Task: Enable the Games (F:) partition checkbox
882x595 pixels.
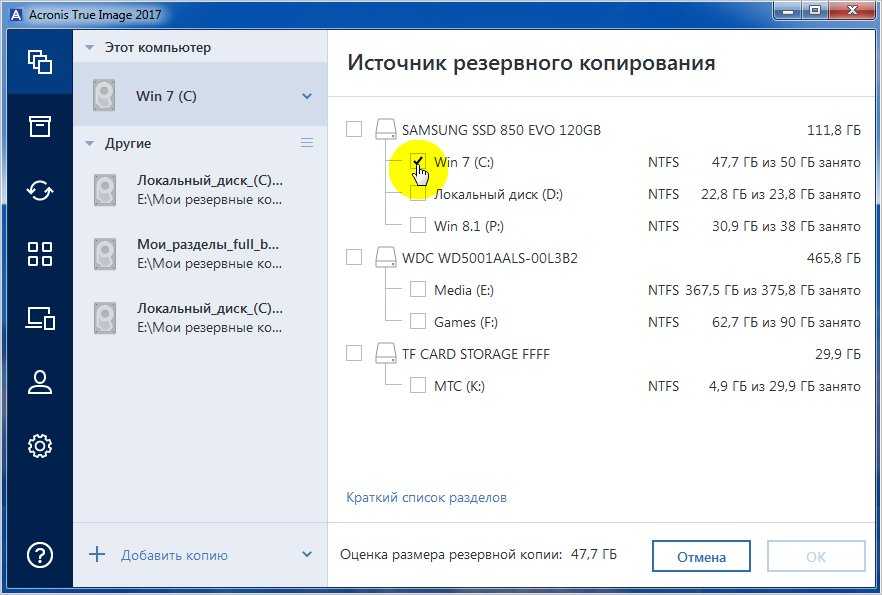Action: 418,322
